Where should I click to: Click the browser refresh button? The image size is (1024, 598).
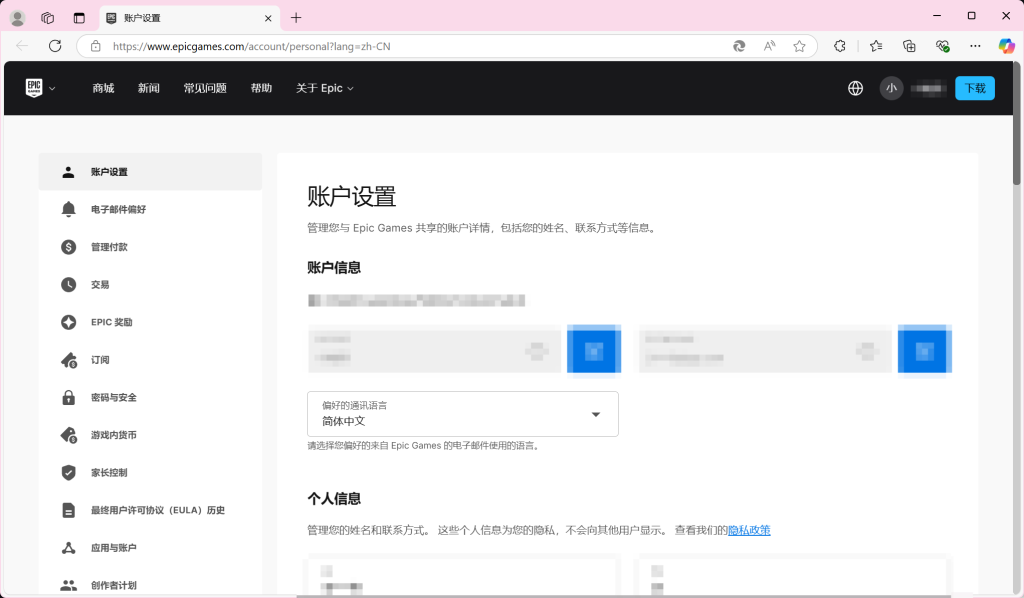(x=55, y=46)
